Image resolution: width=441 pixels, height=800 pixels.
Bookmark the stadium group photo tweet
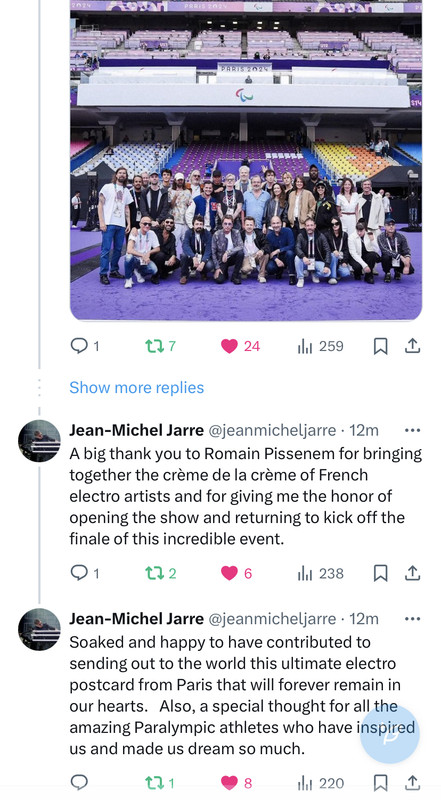click(380, 346)
